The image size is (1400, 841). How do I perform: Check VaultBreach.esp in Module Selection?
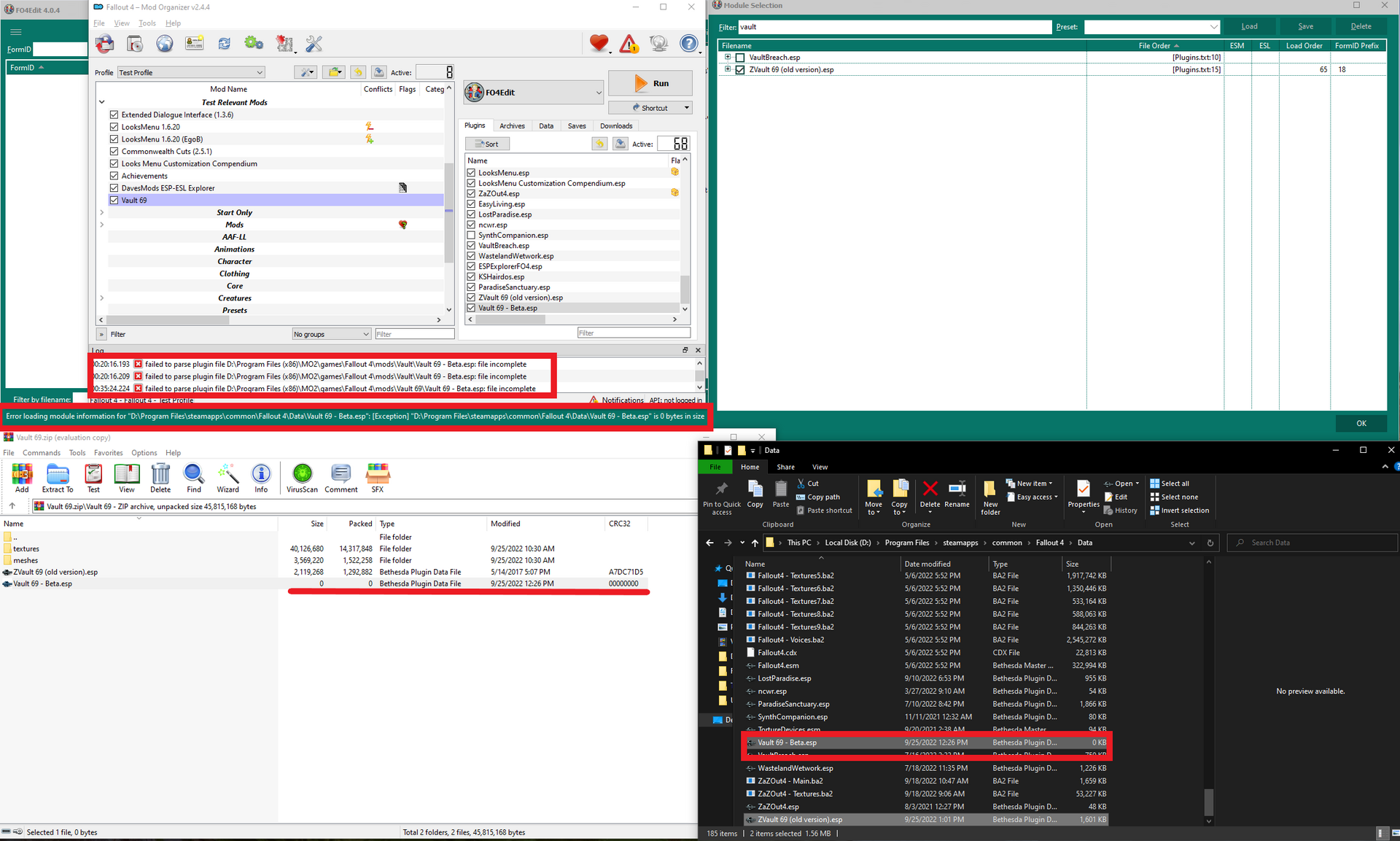(740, 58)
